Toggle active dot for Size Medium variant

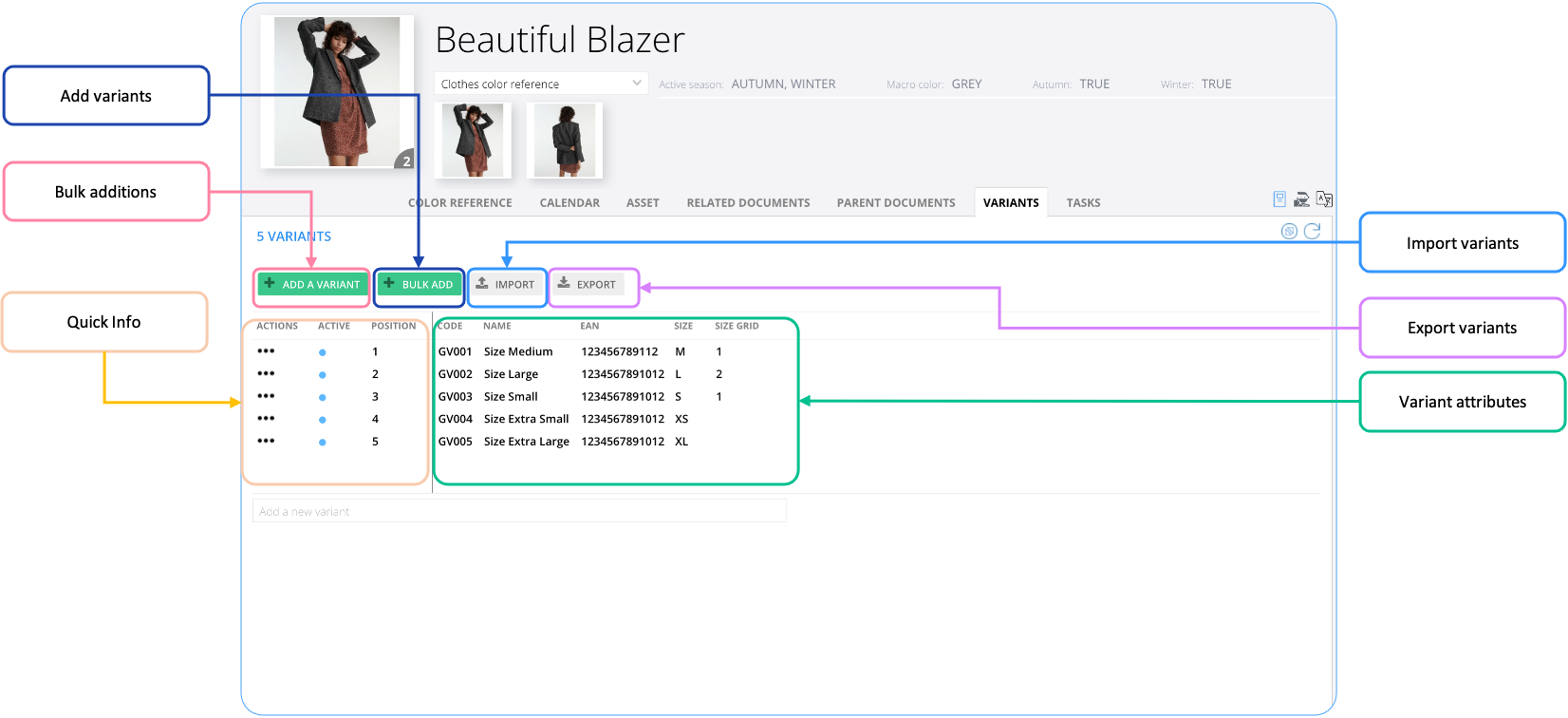[323, 352]
